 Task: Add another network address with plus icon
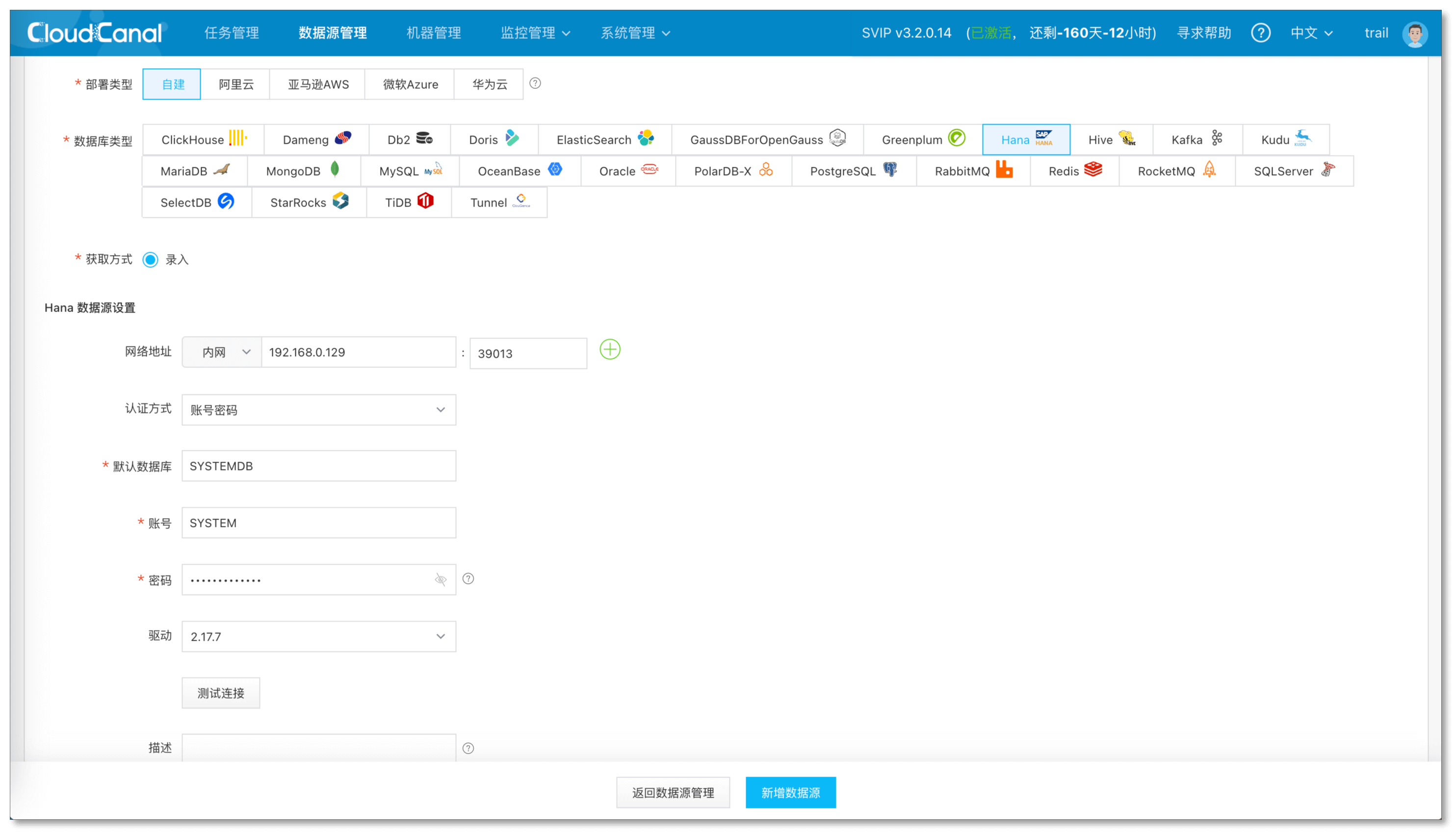[609, 349]
